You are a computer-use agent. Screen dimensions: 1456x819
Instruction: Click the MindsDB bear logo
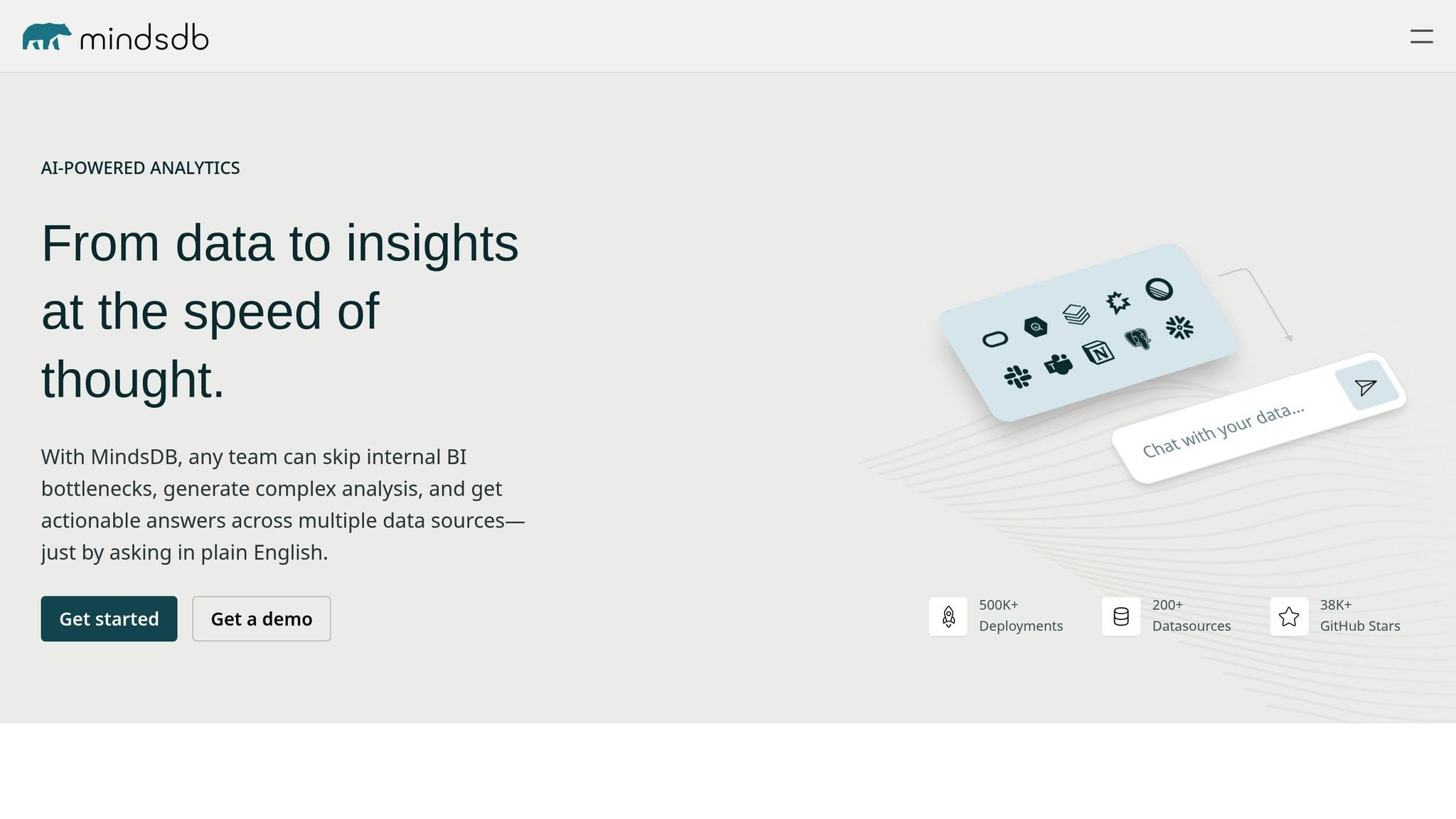click(47, 36)
